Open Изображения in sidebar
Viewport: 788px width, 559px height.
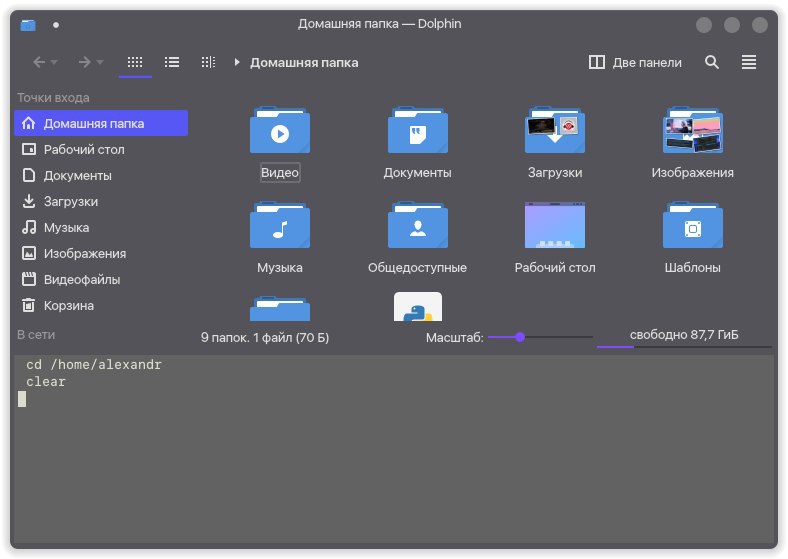click(x=101, y=253)
